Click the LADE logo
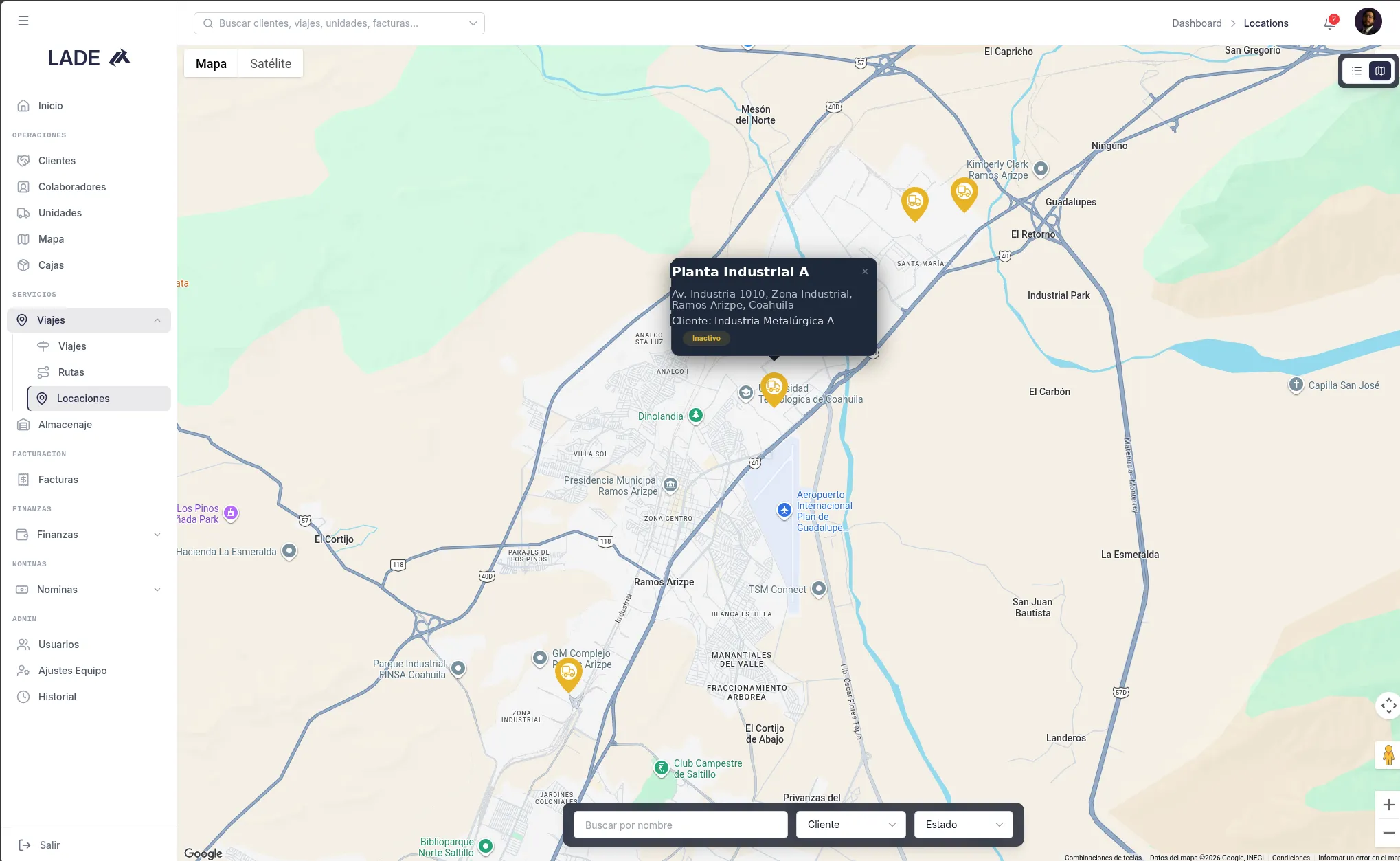The image size is (1400, 861). 89,58
